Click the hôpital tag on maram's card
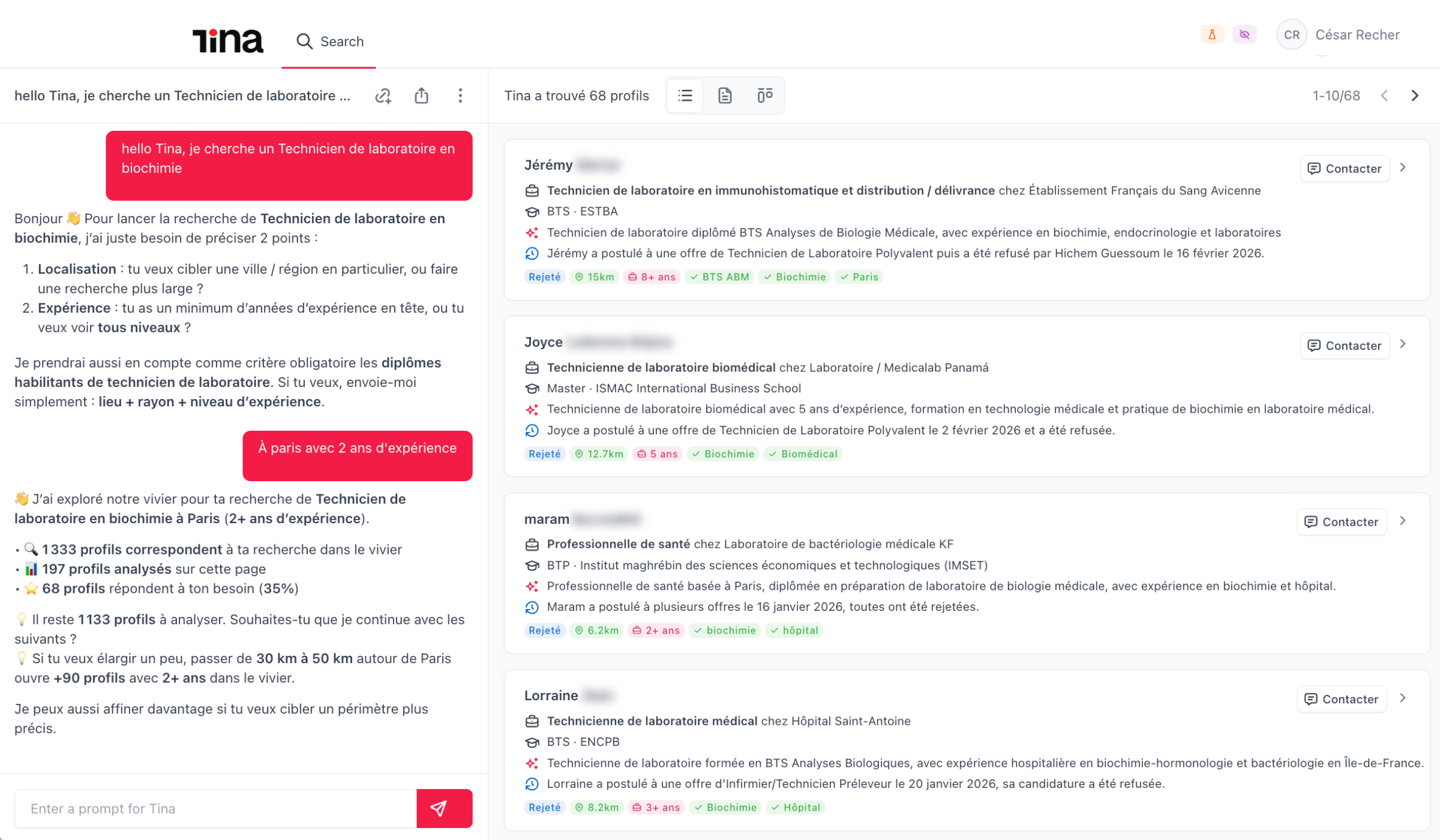This screenshot has width=1440, height=840. point(794,630)
